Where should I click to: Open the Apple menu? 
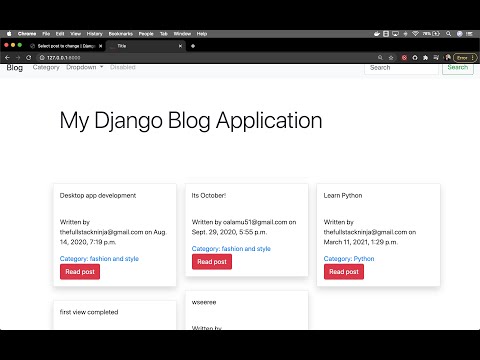click(x=9, y=34)
